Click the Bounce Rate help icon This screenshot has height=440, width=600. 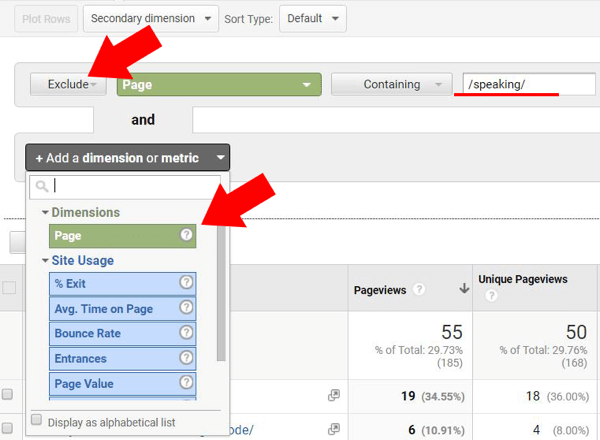point(185,333)
